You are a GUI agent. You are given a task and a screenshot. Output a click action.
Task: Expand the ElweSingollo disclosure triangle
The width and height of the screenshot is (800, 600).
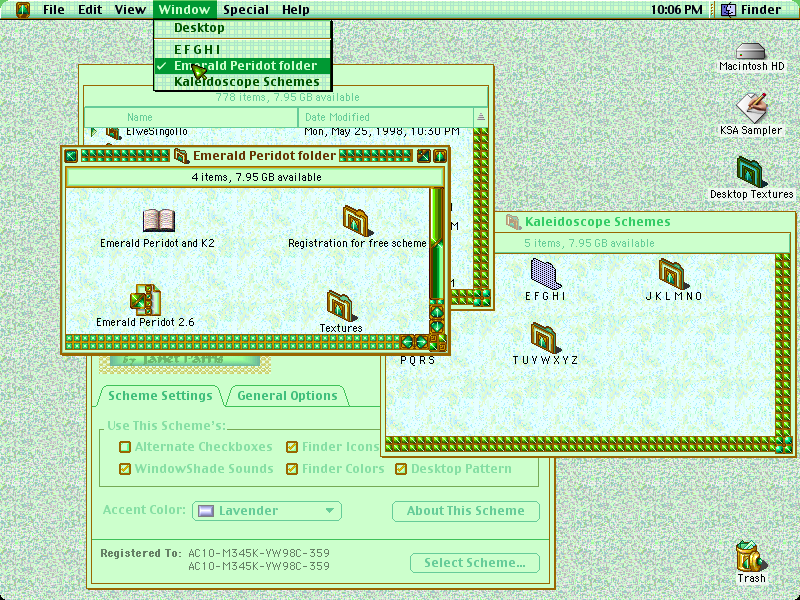[x=94, y=132]
